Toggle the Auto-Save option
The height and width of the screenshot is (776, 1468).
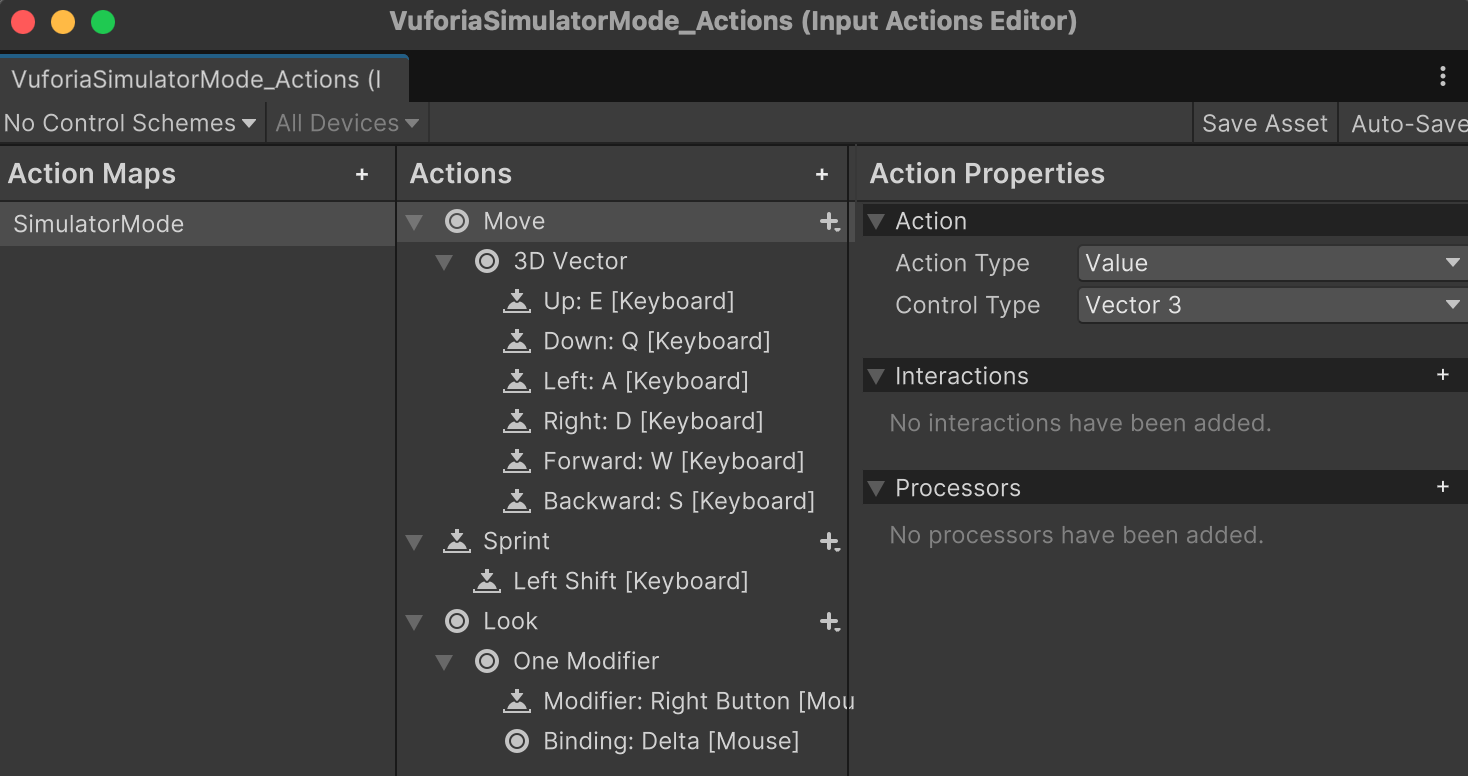(x=1404, y=123)
